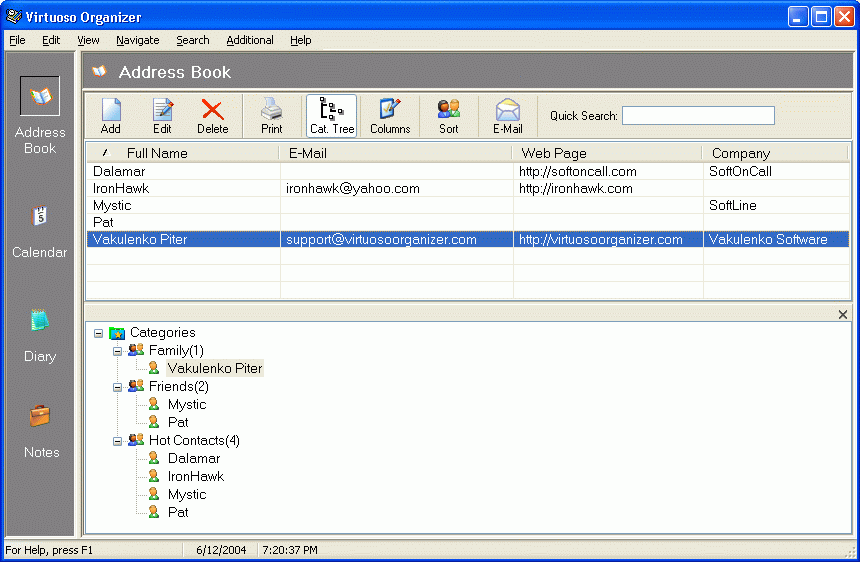Click the Virtuoso Organizer title bar icon
This screenshot has width=860, height=562.
(x=14, y=16)
